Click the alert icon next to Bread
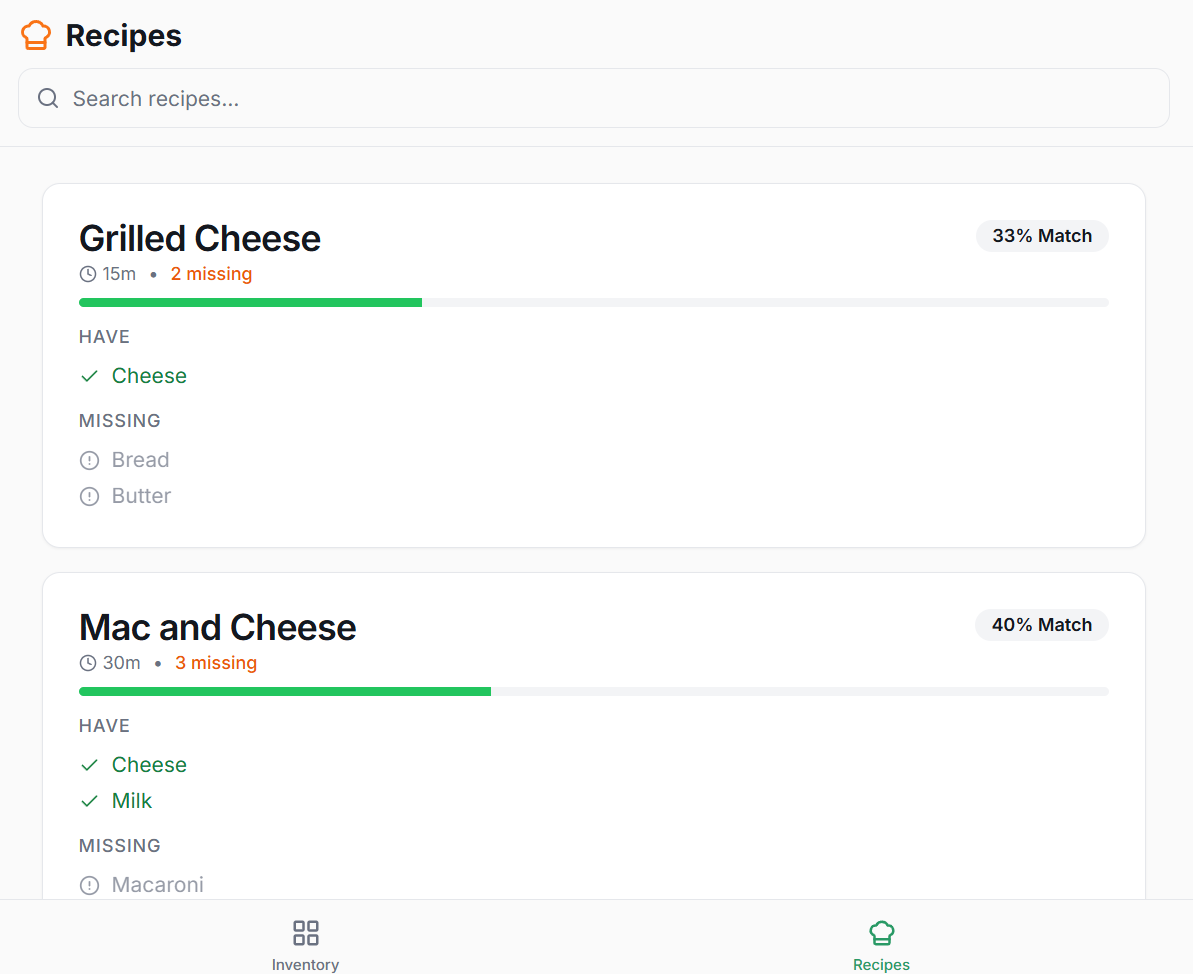This screenshot has width=1193, height=974. click(x=90, y=460)
